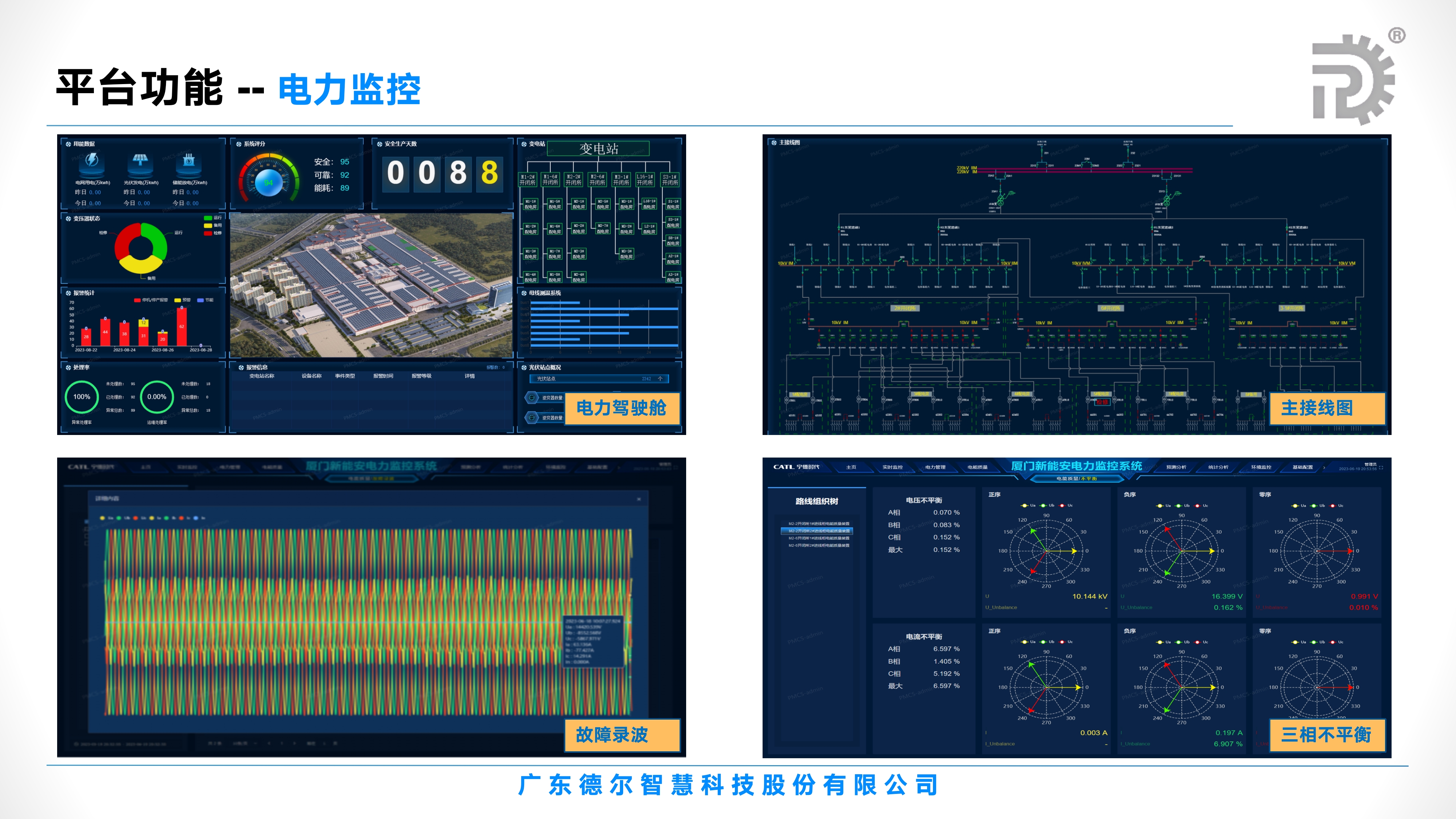Click the 16.399 V value in 负序 panel
This screenshot has width=1456, height=819.
pos(1227,596)
